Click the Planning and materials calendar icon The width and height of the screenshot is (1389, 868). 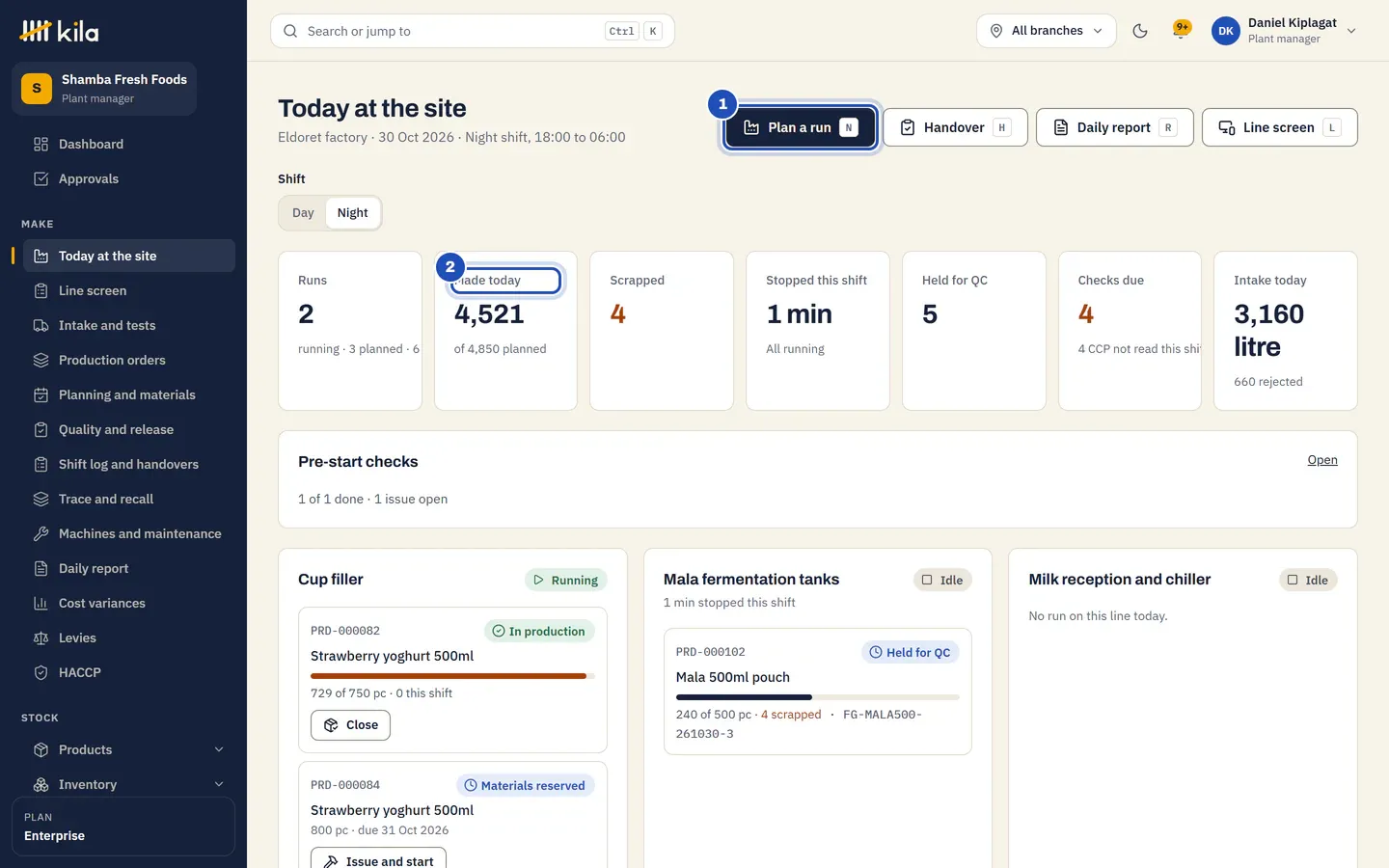point(41,395)
